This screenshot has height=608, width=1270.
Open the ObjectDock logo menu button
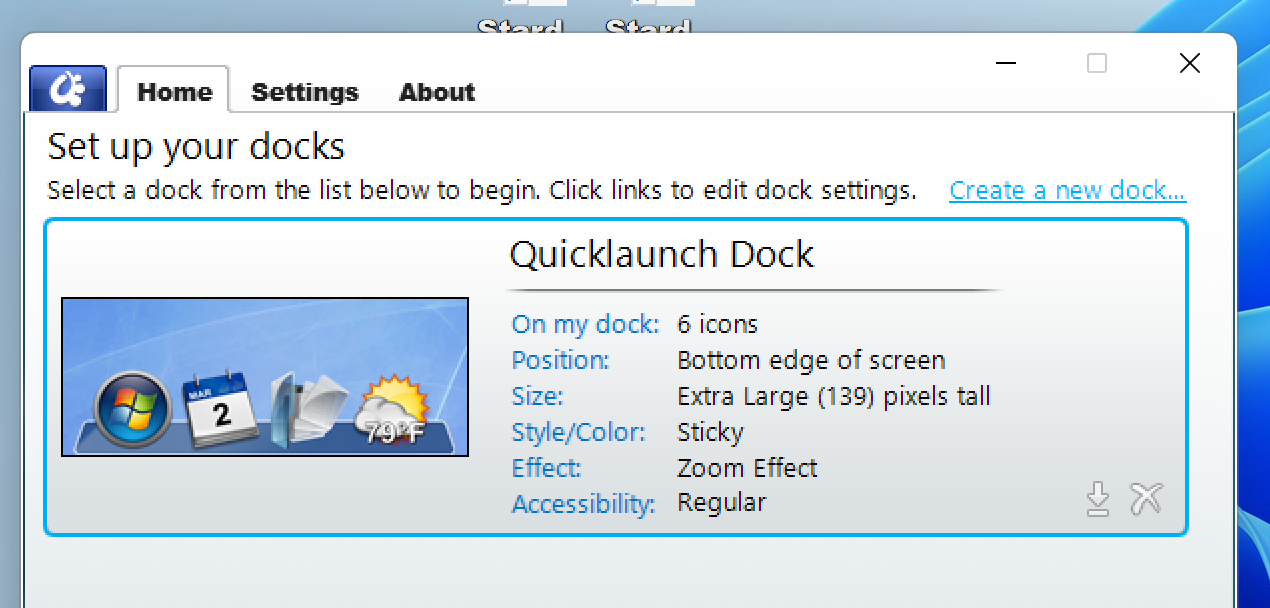(68, 89)
